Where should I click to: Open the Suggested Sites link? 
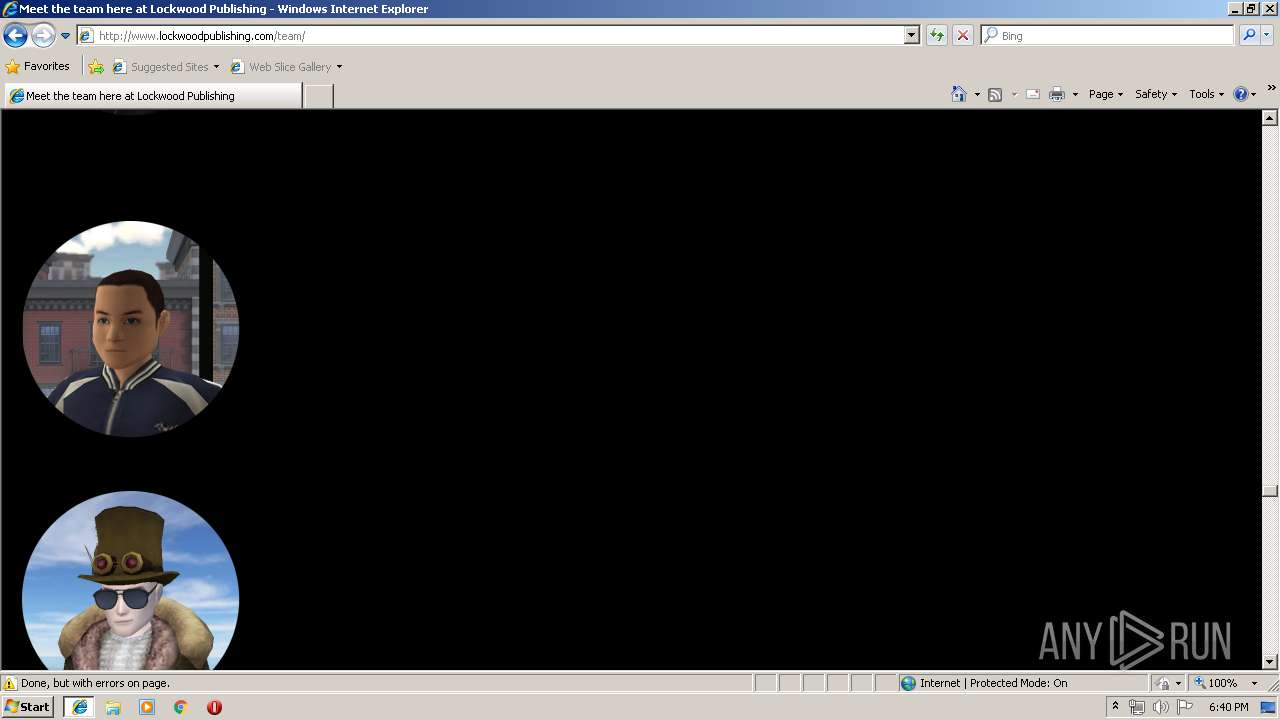coord(165,67)
